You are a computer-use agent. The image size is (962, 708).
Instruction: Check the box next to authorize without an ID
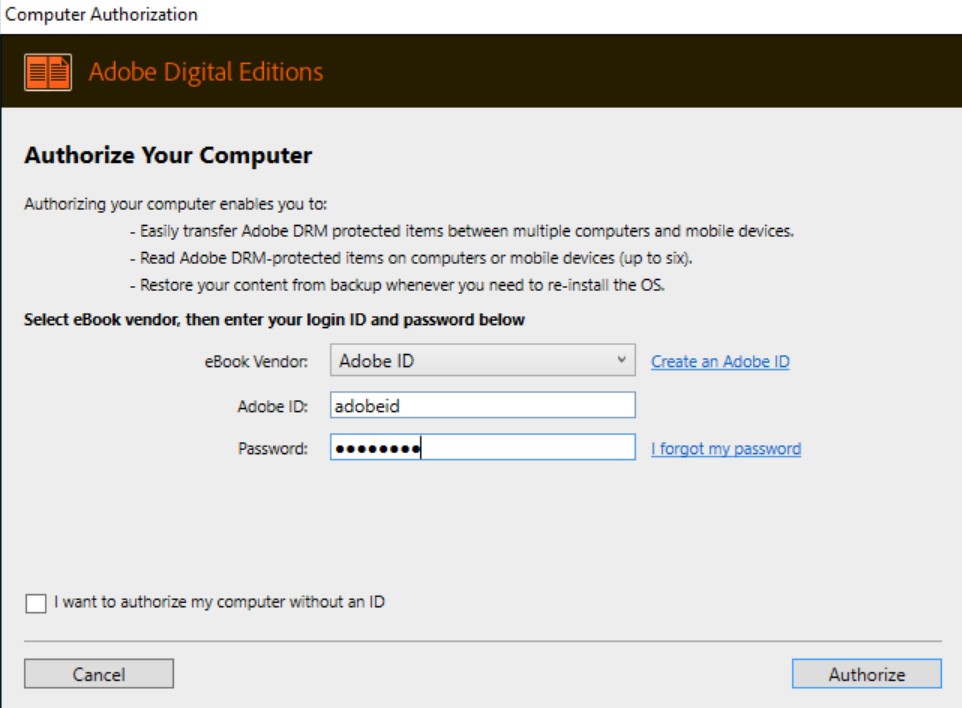34,601
